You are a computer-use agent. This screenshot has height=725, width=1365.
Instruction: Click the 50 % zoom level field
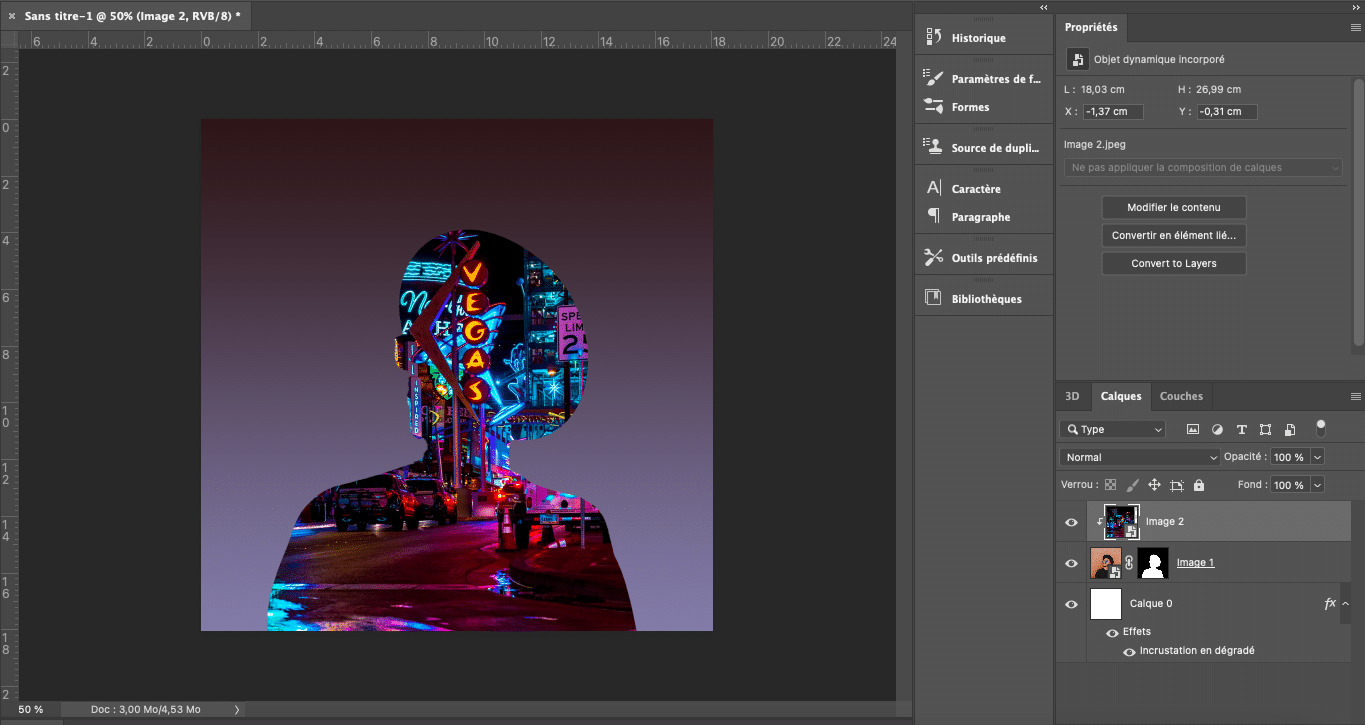point(31,709)
